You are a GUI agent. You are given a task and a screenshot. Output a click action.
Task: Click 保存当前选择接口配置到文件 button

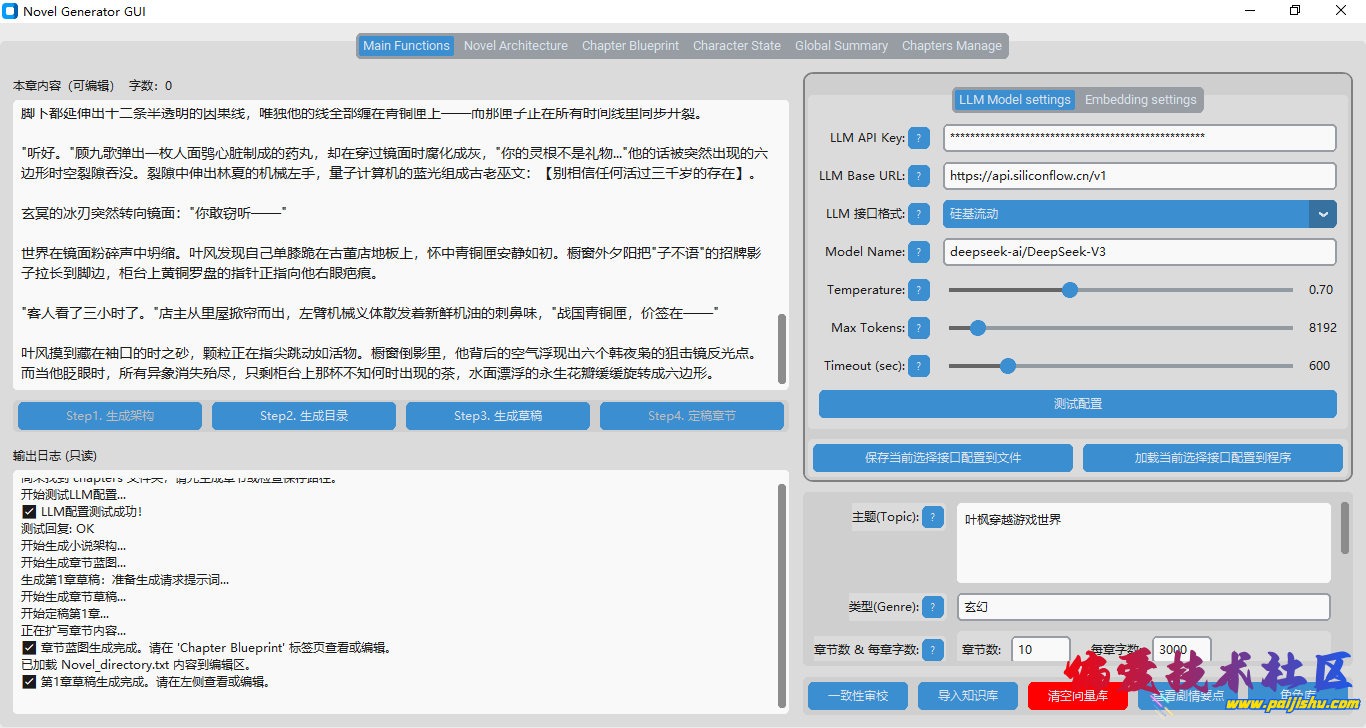[942, 458]
